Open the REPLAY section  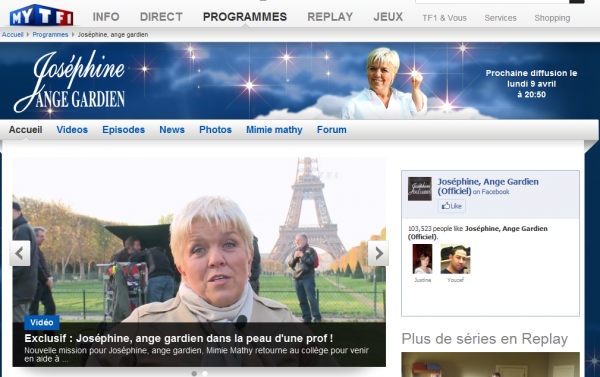point(330,17)
